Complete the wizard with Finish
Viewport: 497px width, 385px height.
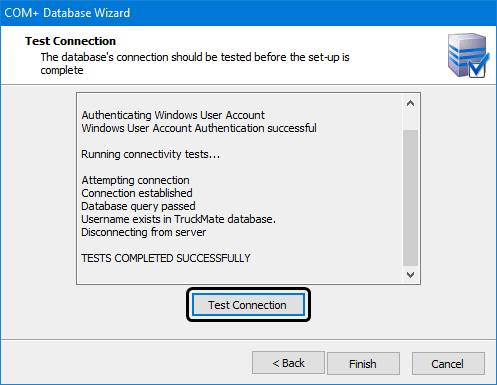point(363,364)
